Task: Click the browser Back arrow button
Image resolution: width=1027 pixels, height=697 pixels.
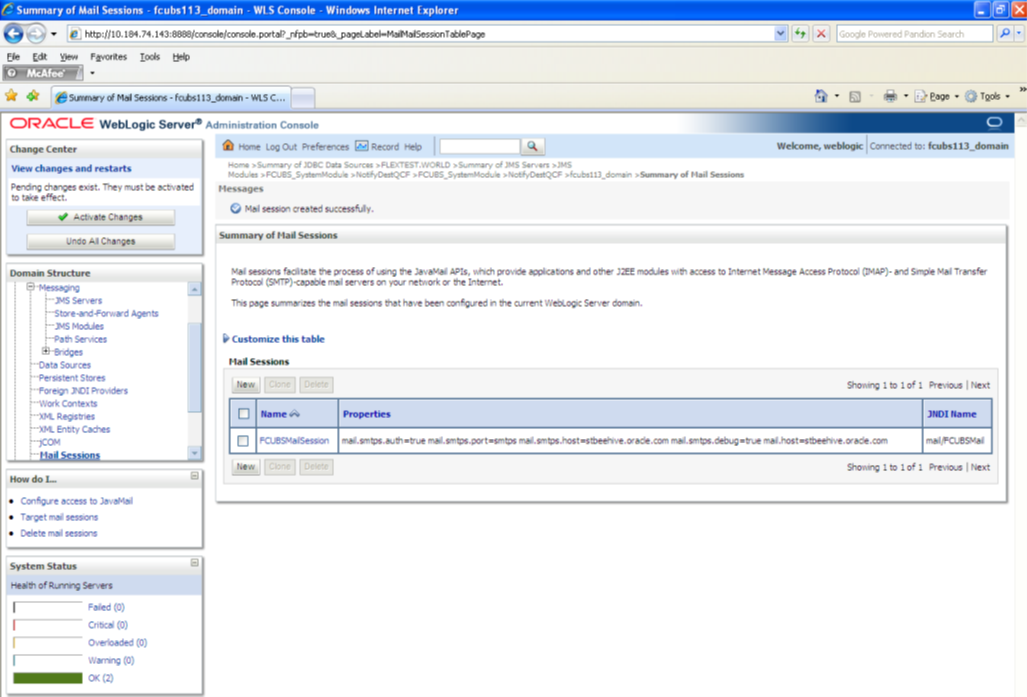Action: pos(14,33)
